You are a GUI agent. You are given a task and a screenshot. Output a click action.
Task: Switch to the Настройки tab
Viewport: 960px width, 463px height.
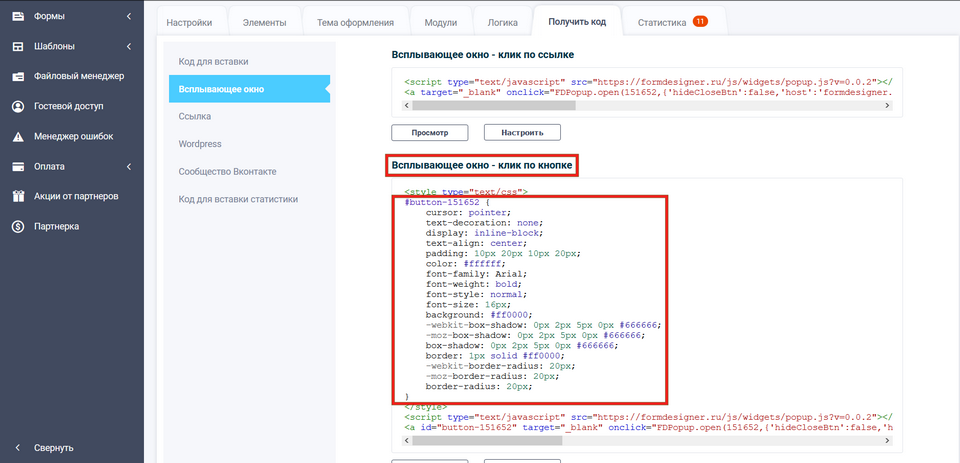pyautogui.click(x=189, y=22)
